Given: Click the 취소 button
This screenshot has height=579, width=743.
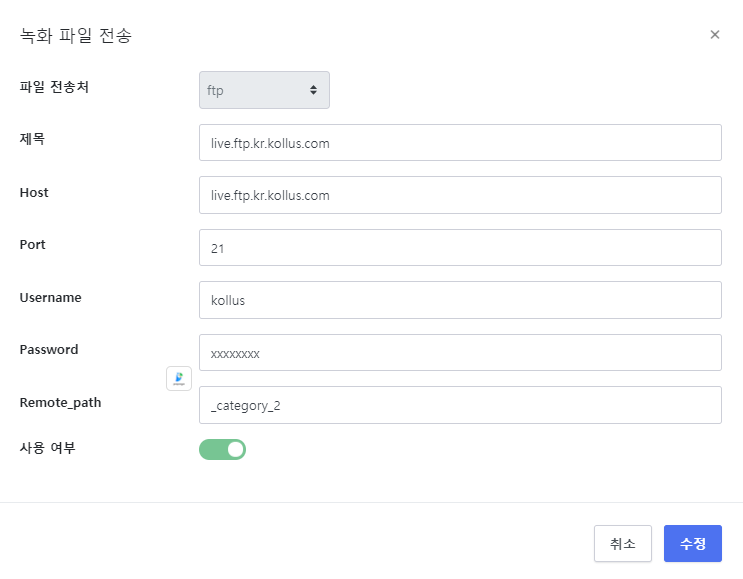Looking at the screenshot, I should [622, 544].
